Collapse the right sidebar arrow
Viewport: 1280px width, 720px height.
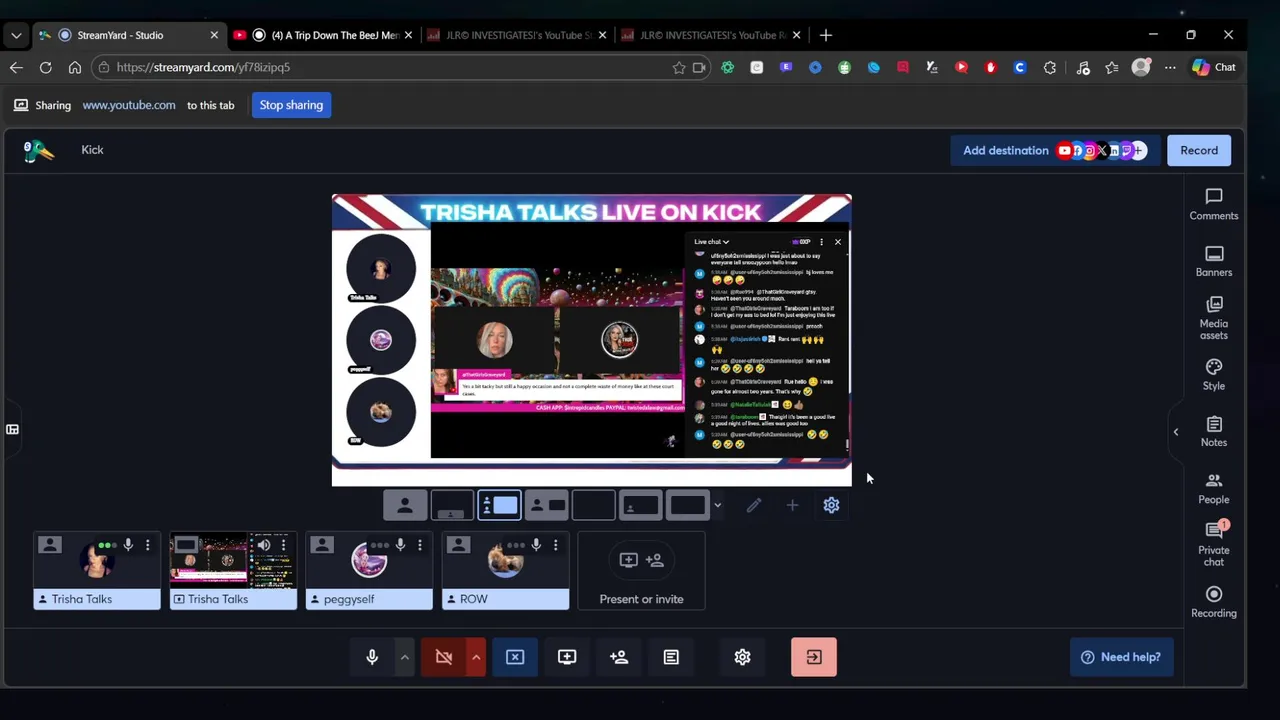tap(1176, 432)
